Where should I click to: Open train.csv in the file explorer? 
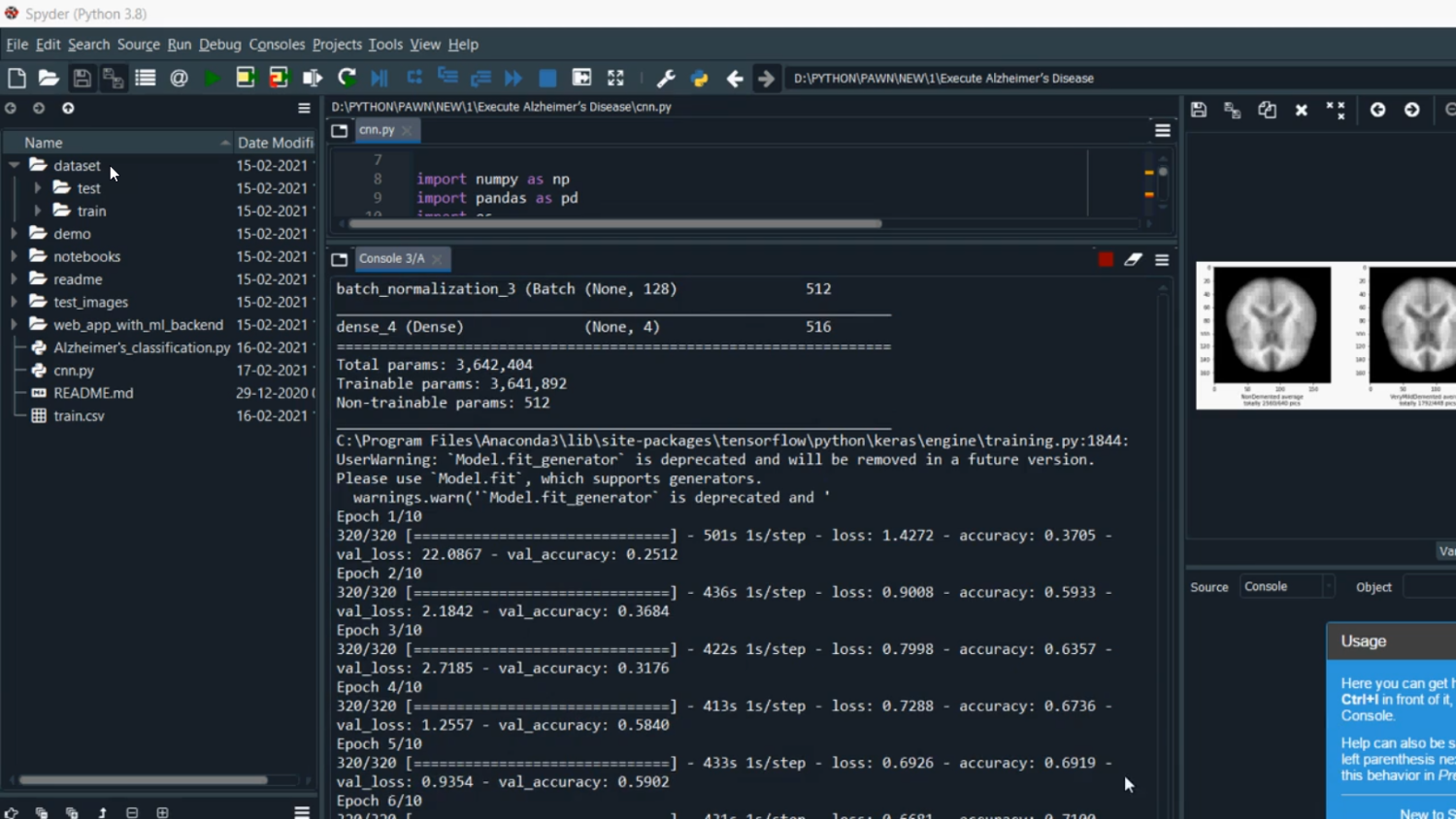pos(79,416)
